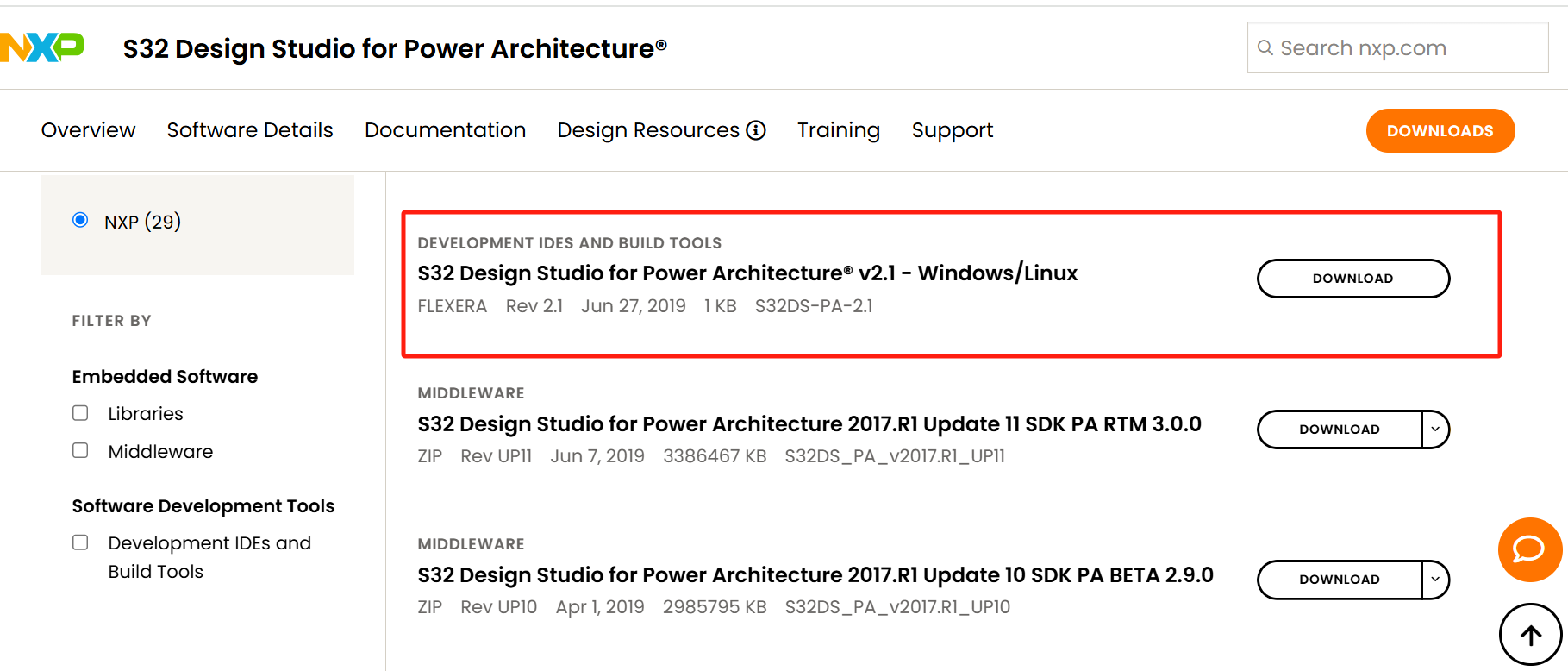Click the Middleware filter label
Image resolution: width=1568 pixels, height=671 pixels.
coord(160,451)
